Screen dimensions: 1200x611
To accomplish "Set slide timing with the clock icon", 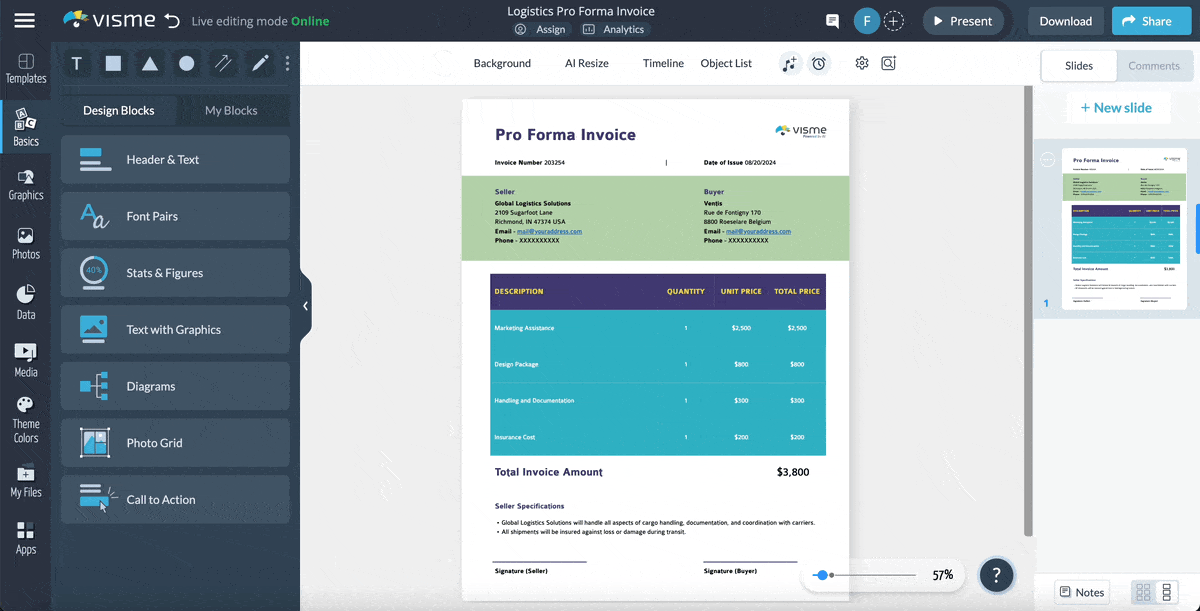I will tap(819, 63).
